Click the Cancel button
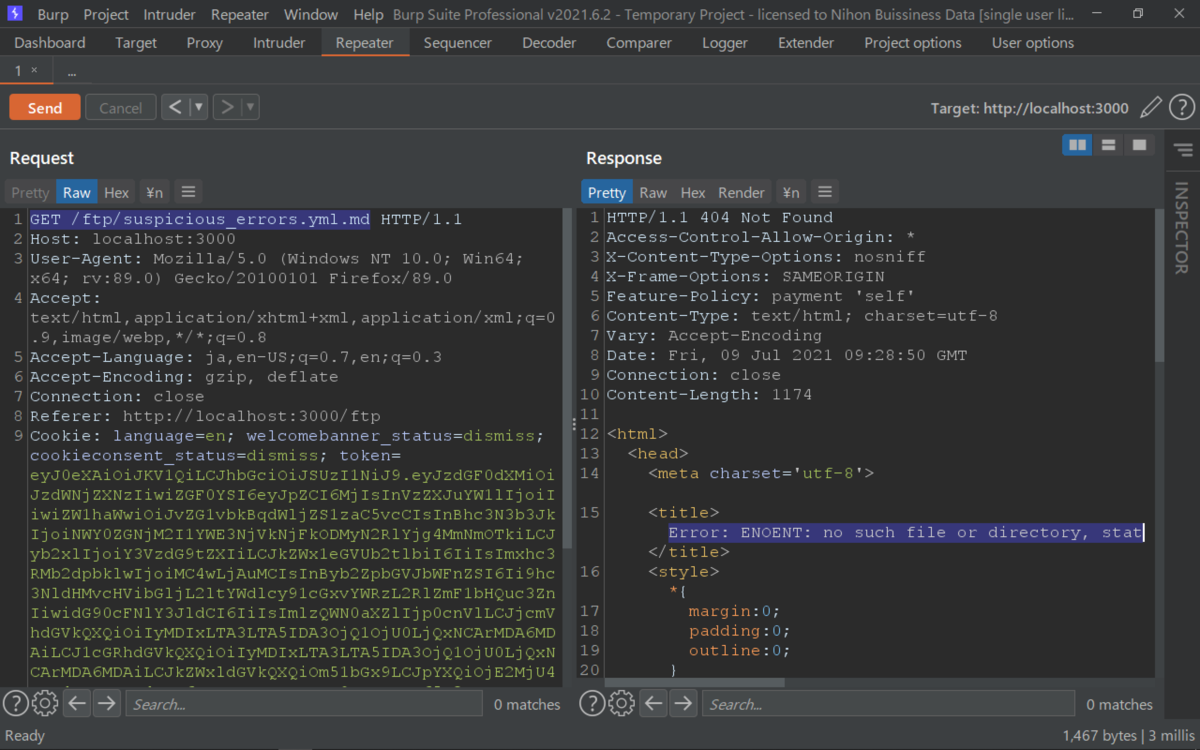This screenshot has height=750, width=1200. (120, 108)
